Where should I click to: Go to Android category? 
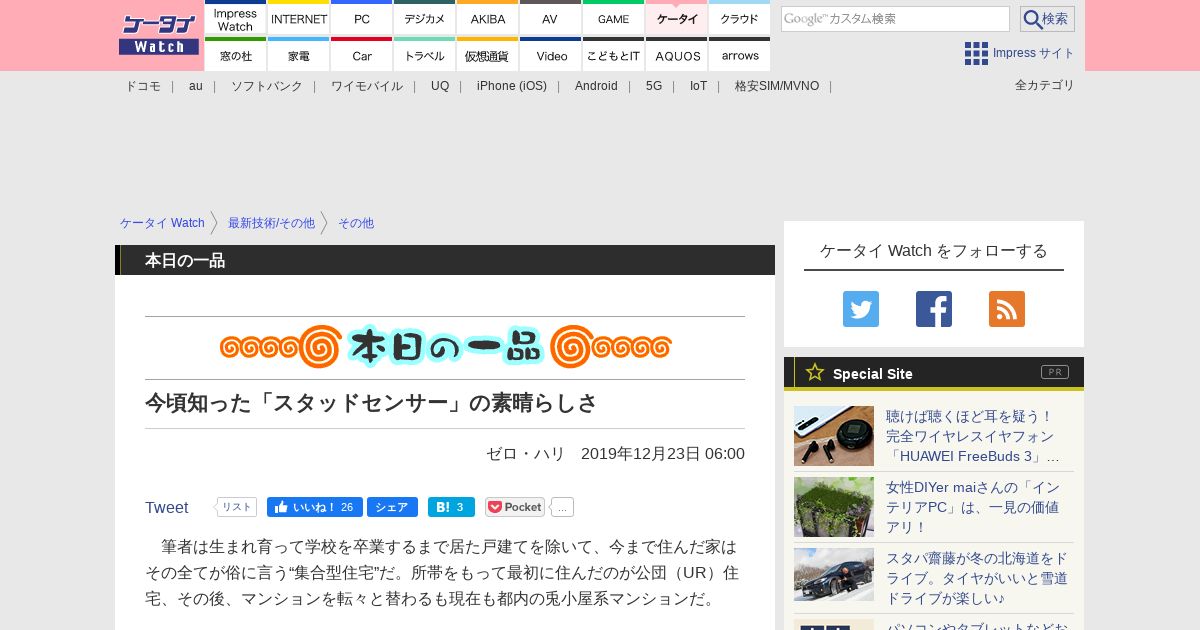[596, 86]
